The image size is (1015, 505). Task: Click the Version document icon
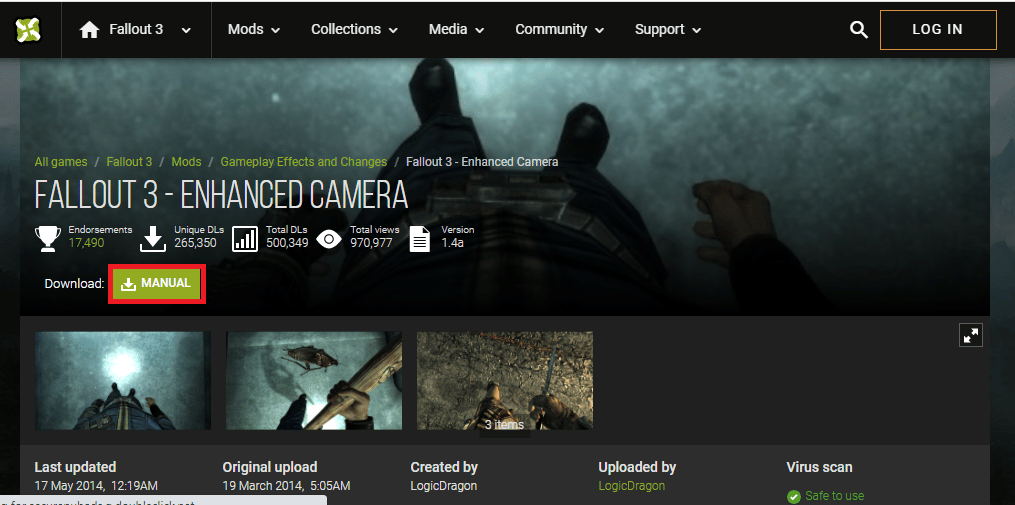pos(420,239)
